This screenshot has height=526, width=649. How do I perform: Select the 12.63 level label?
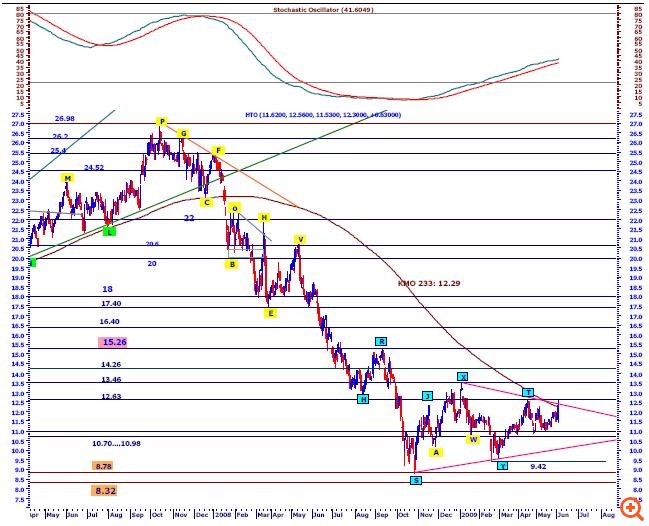click(111, 396)
